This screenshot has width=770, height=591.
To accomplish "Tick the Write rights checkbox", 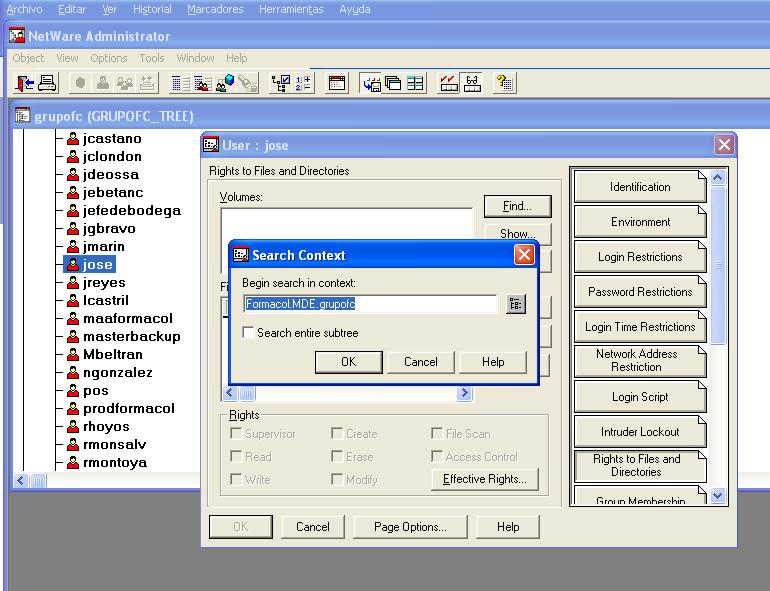I will (x=236, y=478).
